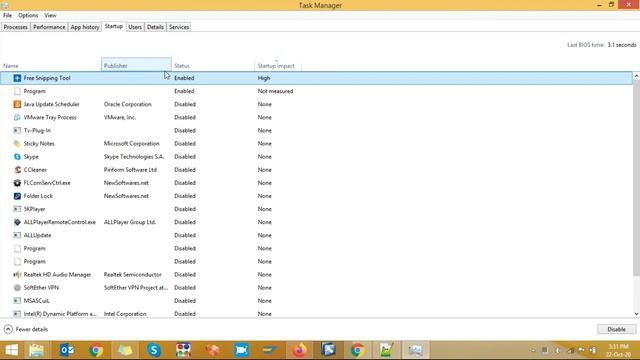Click the Intel(R) Dynamic Platform icon
Screen dimensions: 640x360
(x=17, y=313)
